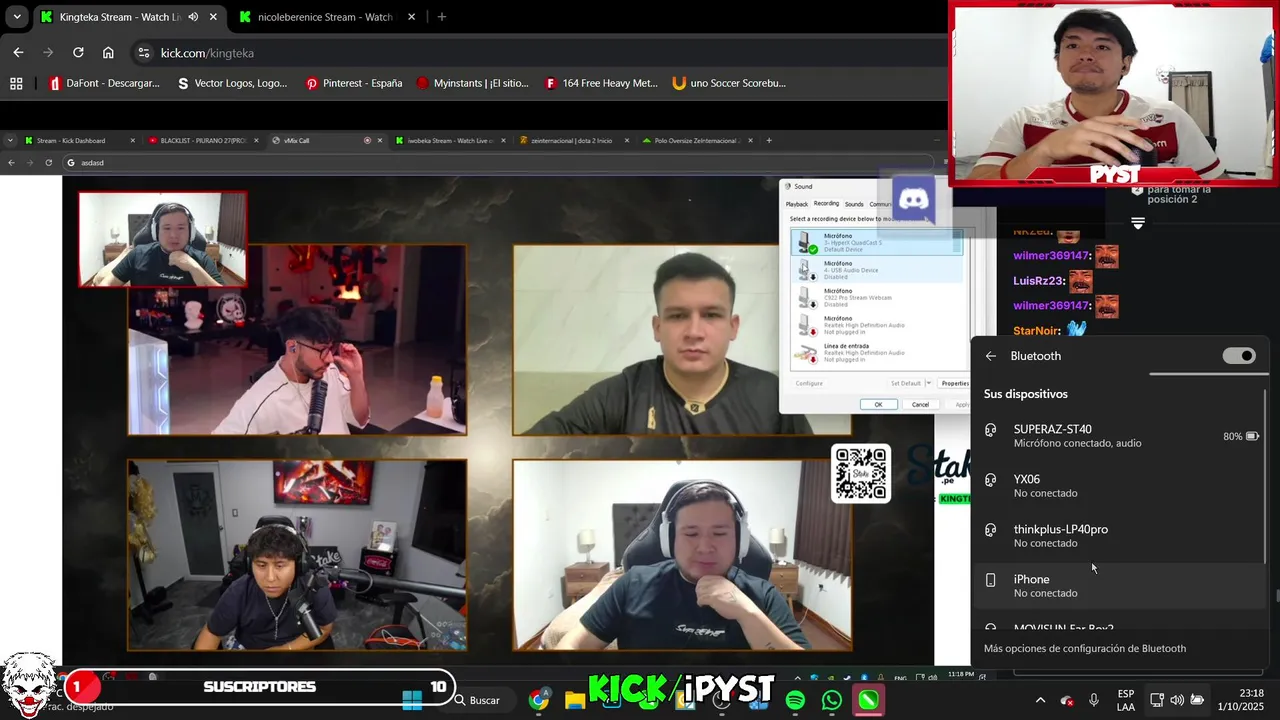
Task: Open the tab search dropdown arrow
Action: point(17,17)
